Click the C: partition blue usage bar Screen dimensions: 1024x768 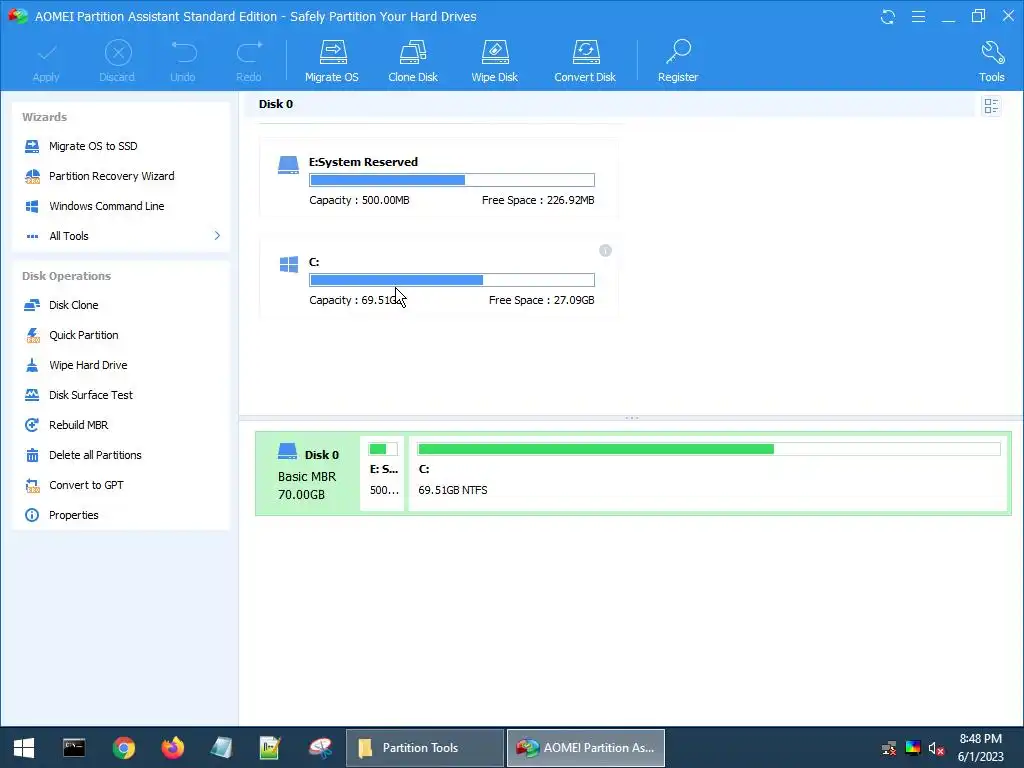pos(452,280)
